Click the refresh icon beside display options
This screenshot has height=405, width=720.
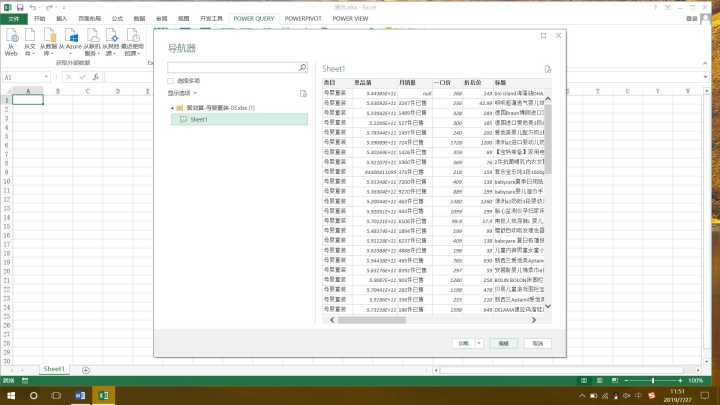[303, 93]
